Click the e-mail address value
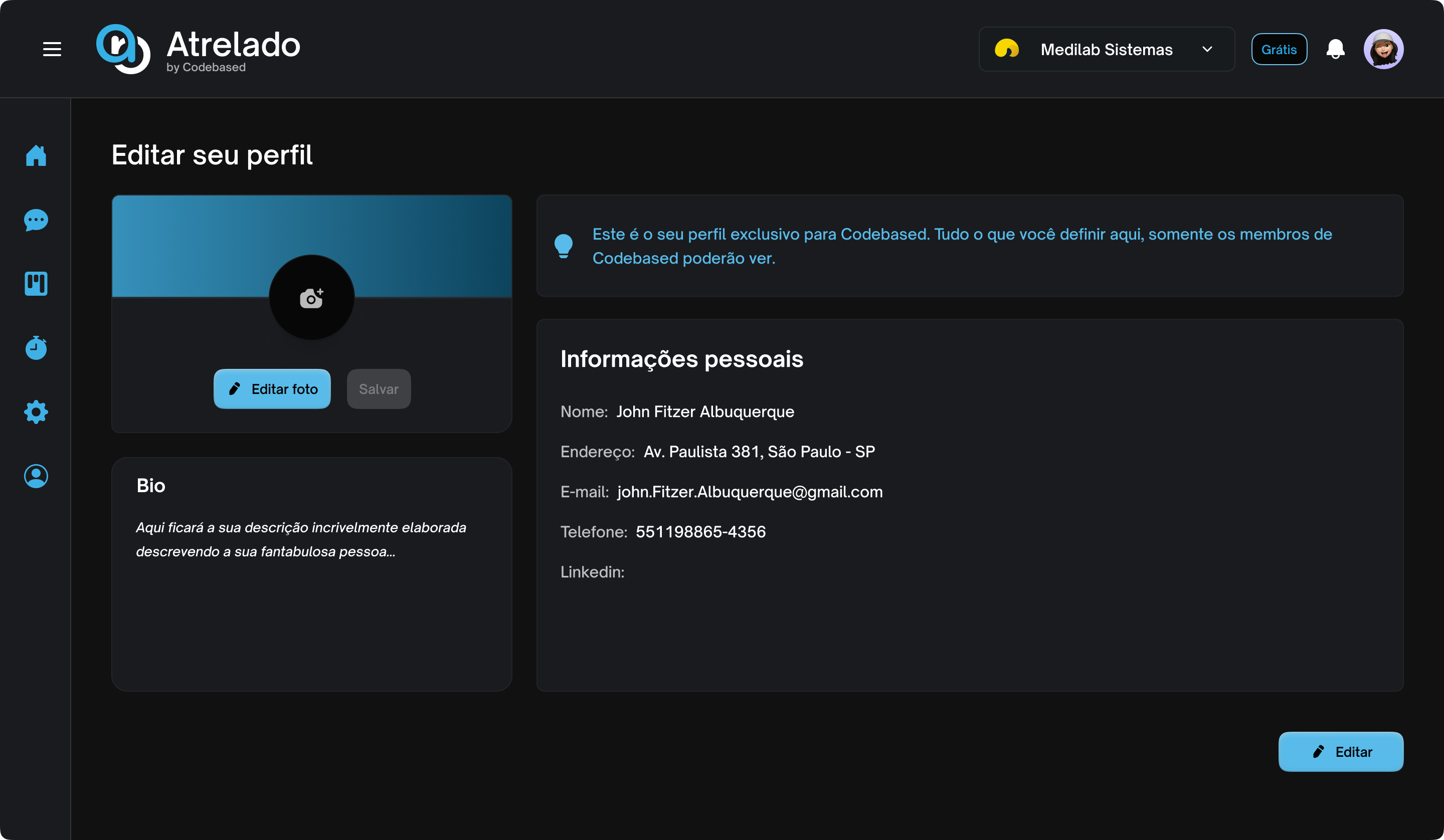 [750, 492]
